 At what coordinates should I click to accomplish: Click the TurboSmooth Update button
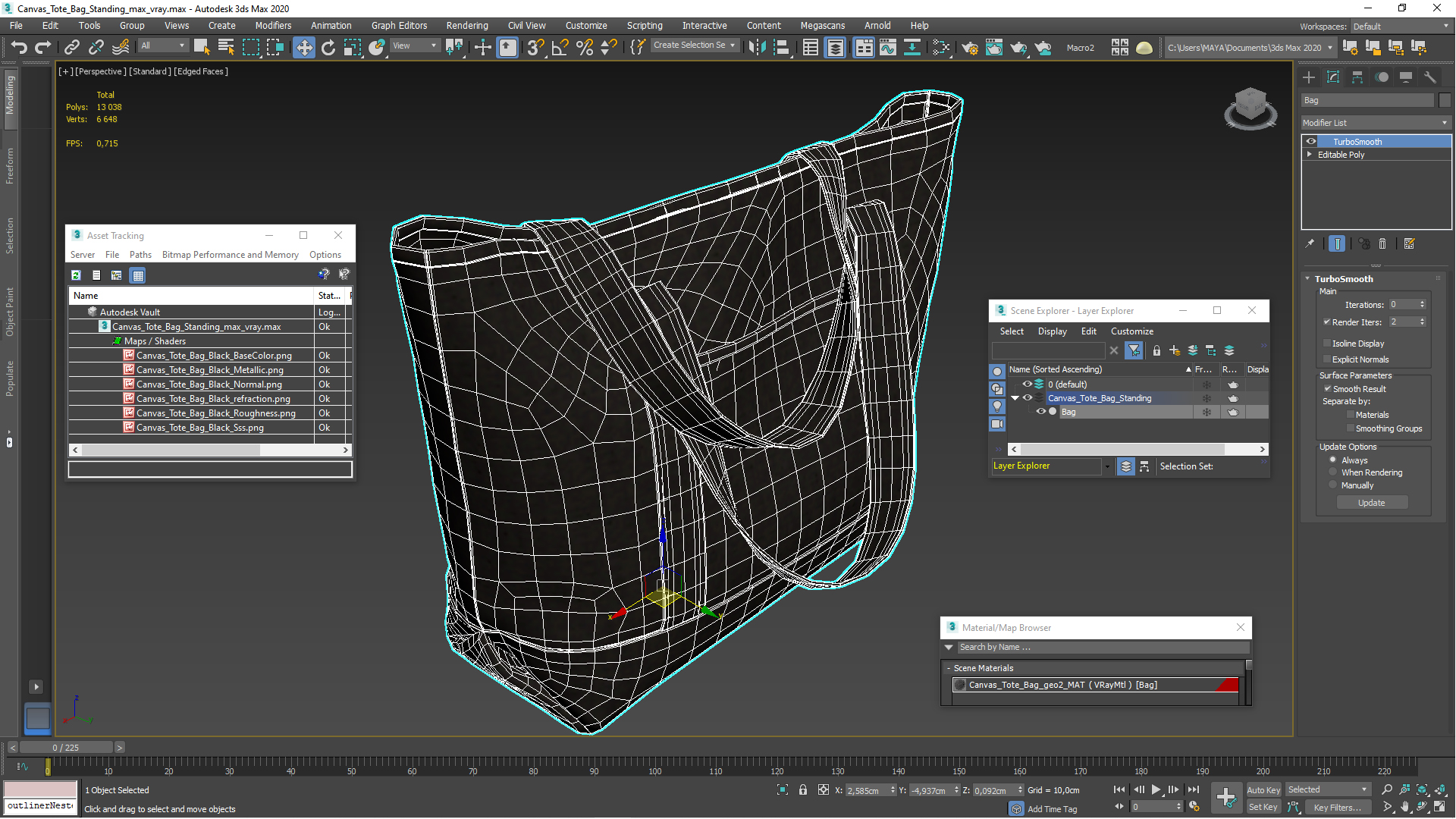tap(1371, 503)
